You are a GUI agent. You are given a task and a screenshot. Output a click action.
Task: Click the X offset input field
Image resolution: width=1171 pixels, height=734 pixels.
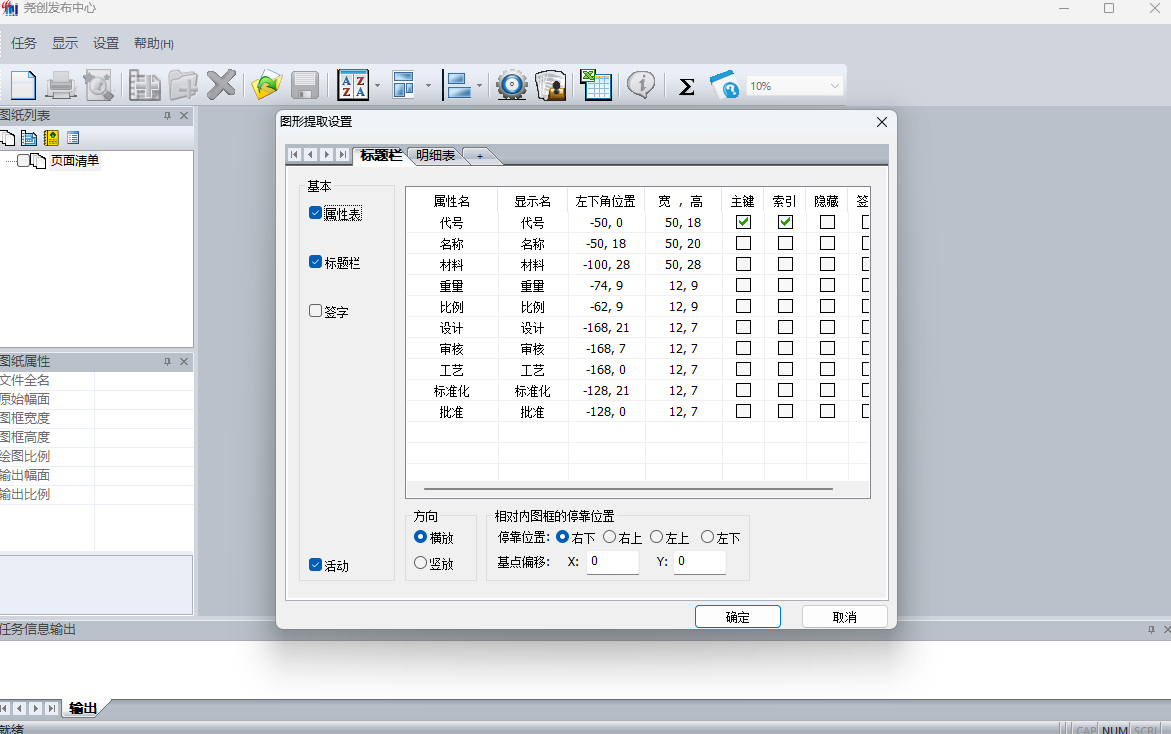click(x=612, y=562)
